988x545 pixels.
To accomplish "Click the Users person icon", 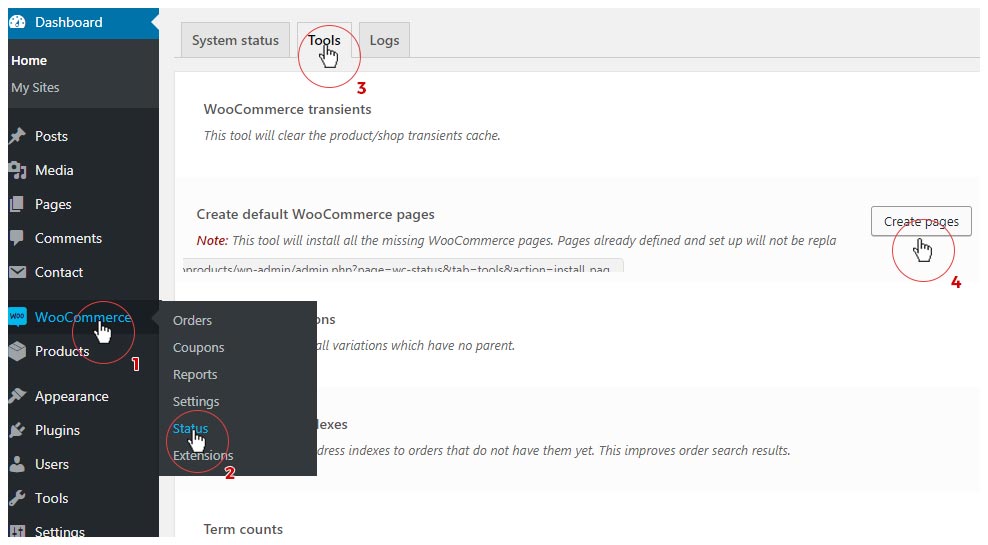I will coord(17,464).
